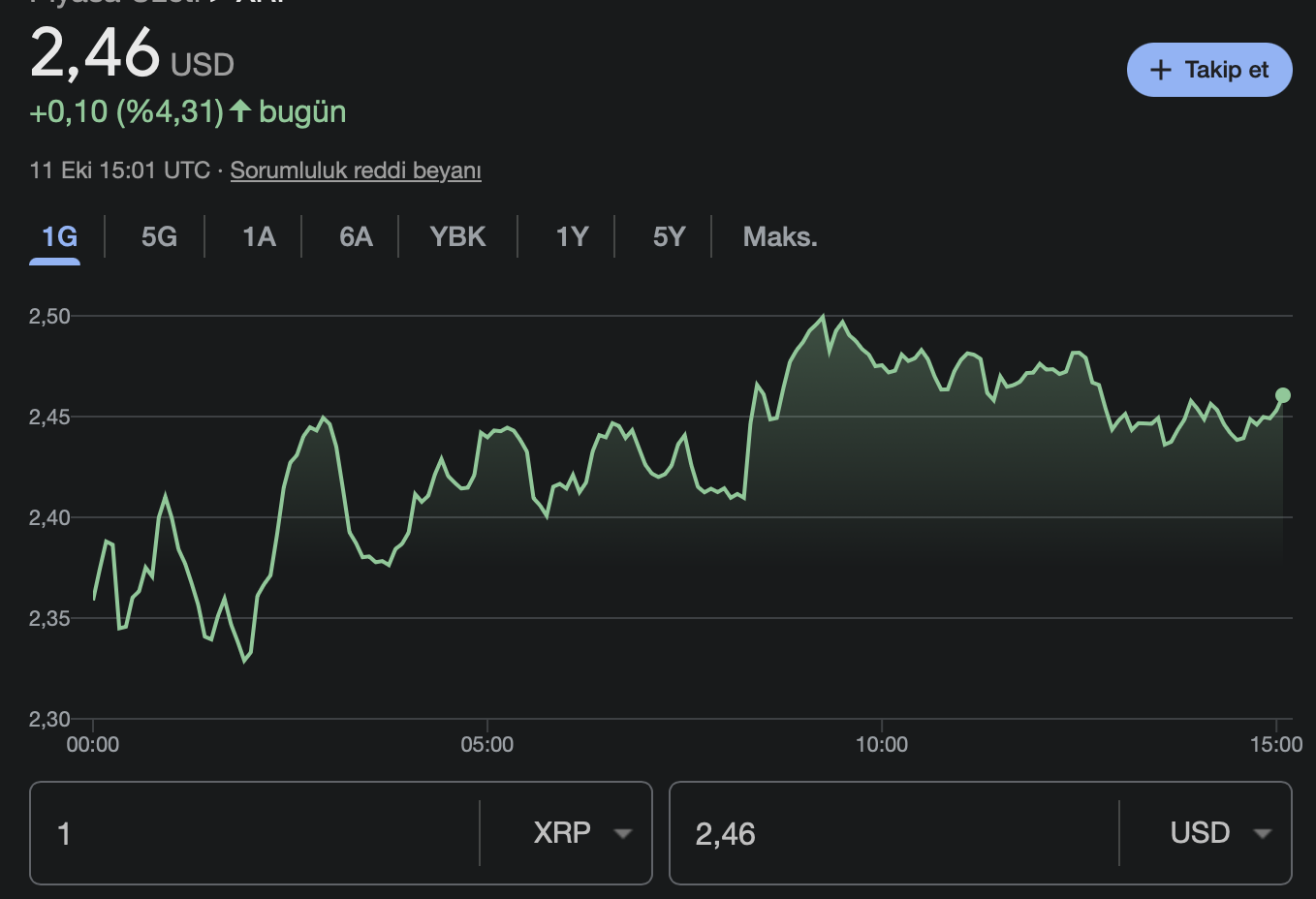This screenshot has width=1316, height=899.
Task: Show the Maks. full history range
Action: [780, 237]
